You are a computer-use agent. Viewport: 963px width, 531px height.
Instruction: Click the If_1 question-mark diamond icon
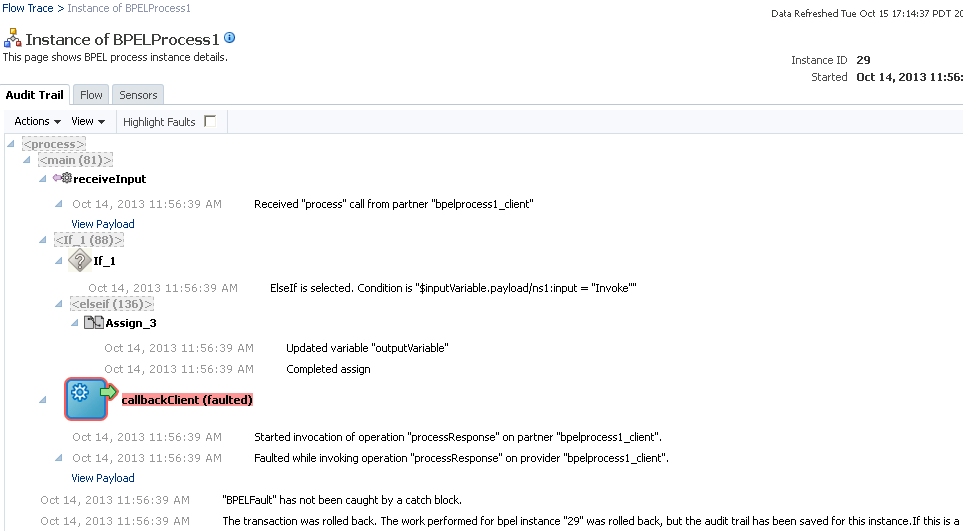point(79,260)
